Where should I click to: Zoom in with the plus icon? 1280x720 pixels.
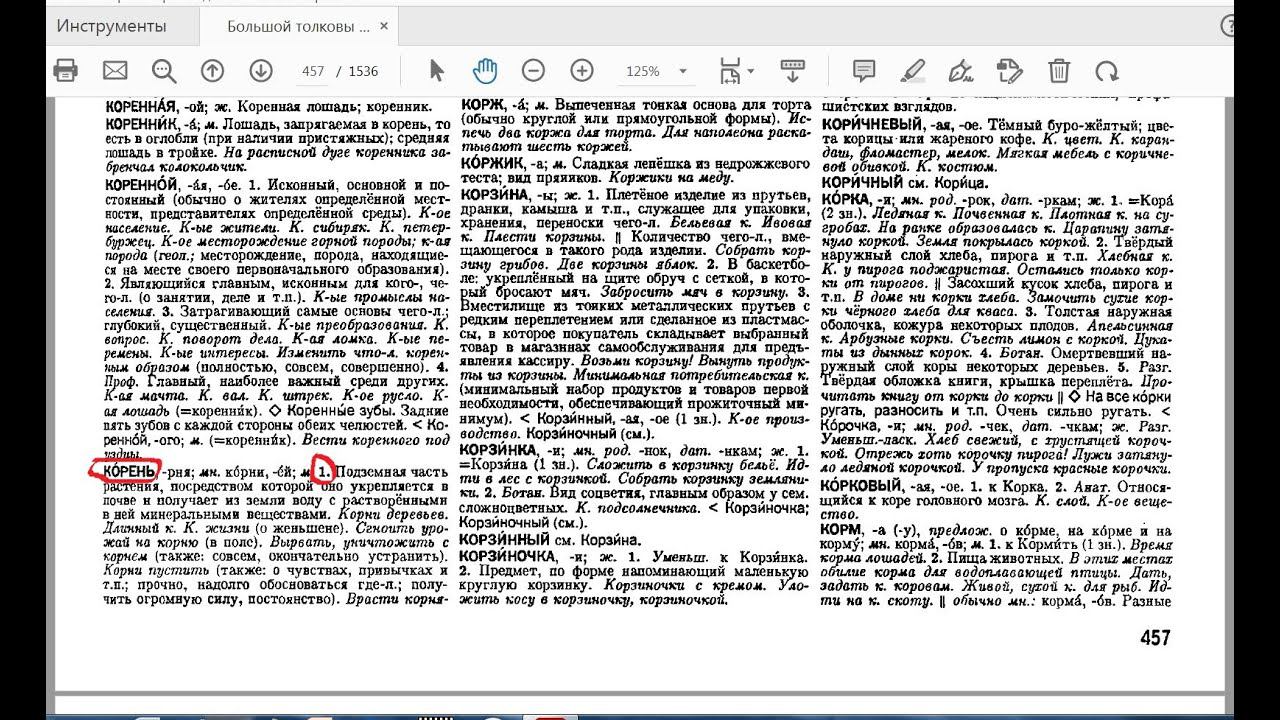coord(582,70)
